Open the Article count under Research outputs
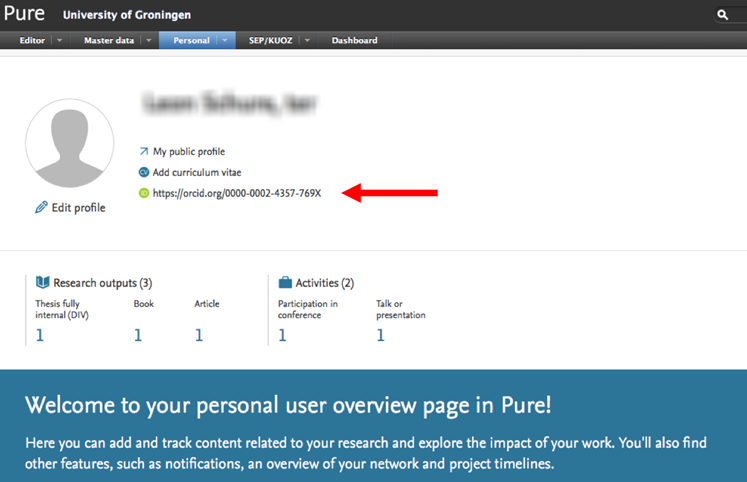The width and height of the screenshot is (747, 482). coord(199,336)
